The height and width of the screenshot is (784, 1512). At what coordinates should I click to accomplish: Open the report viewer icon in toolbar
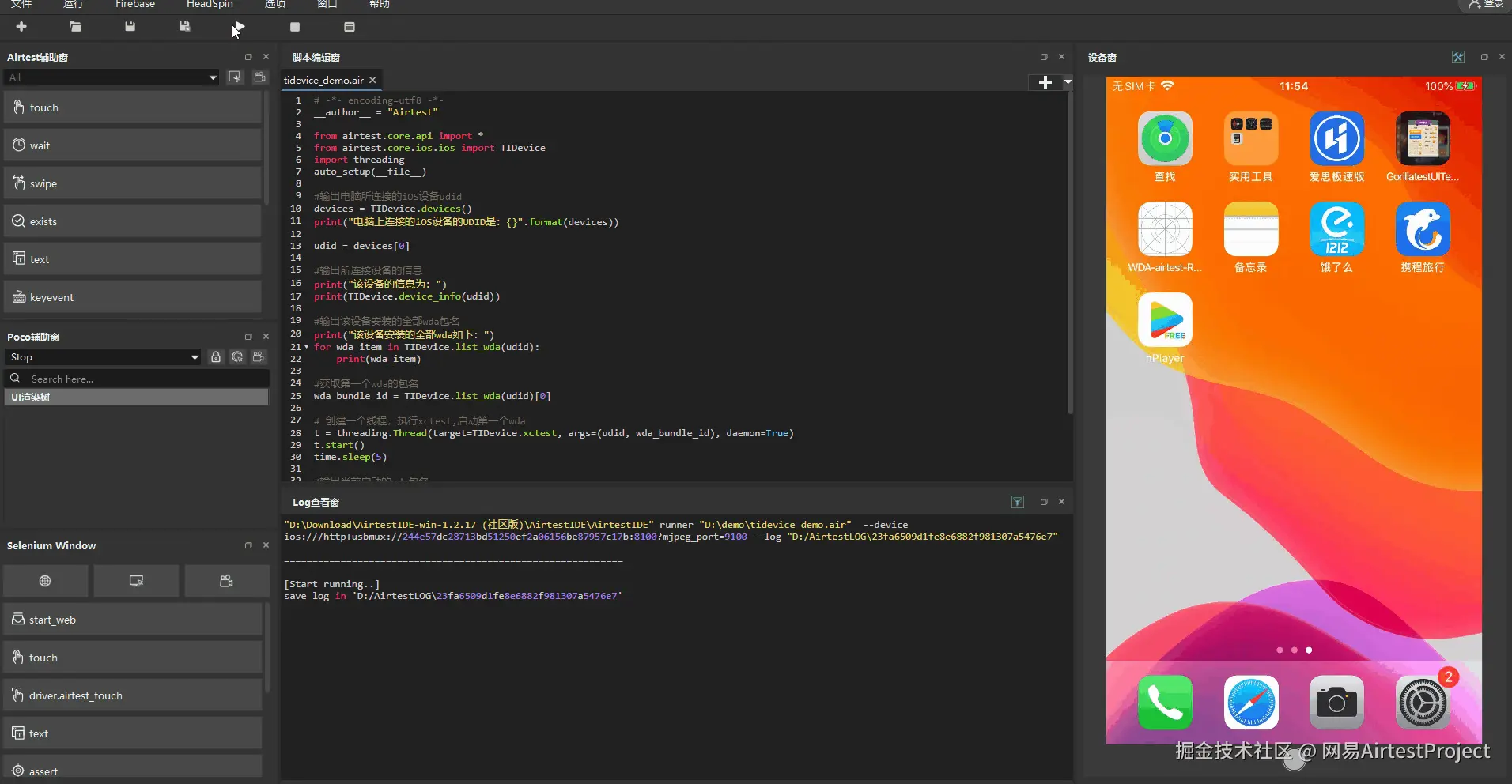[350, 27]
